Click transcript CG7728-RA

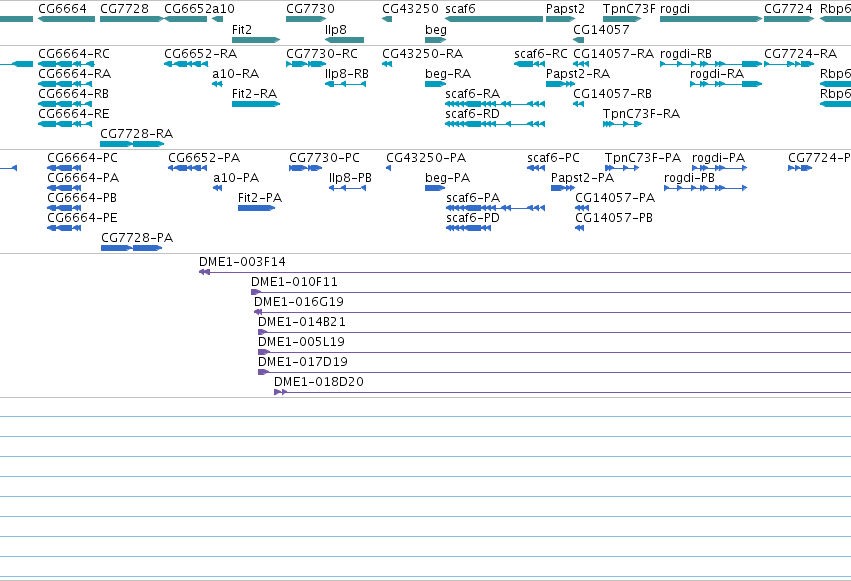pyautogui.click(x=132, y=144)
